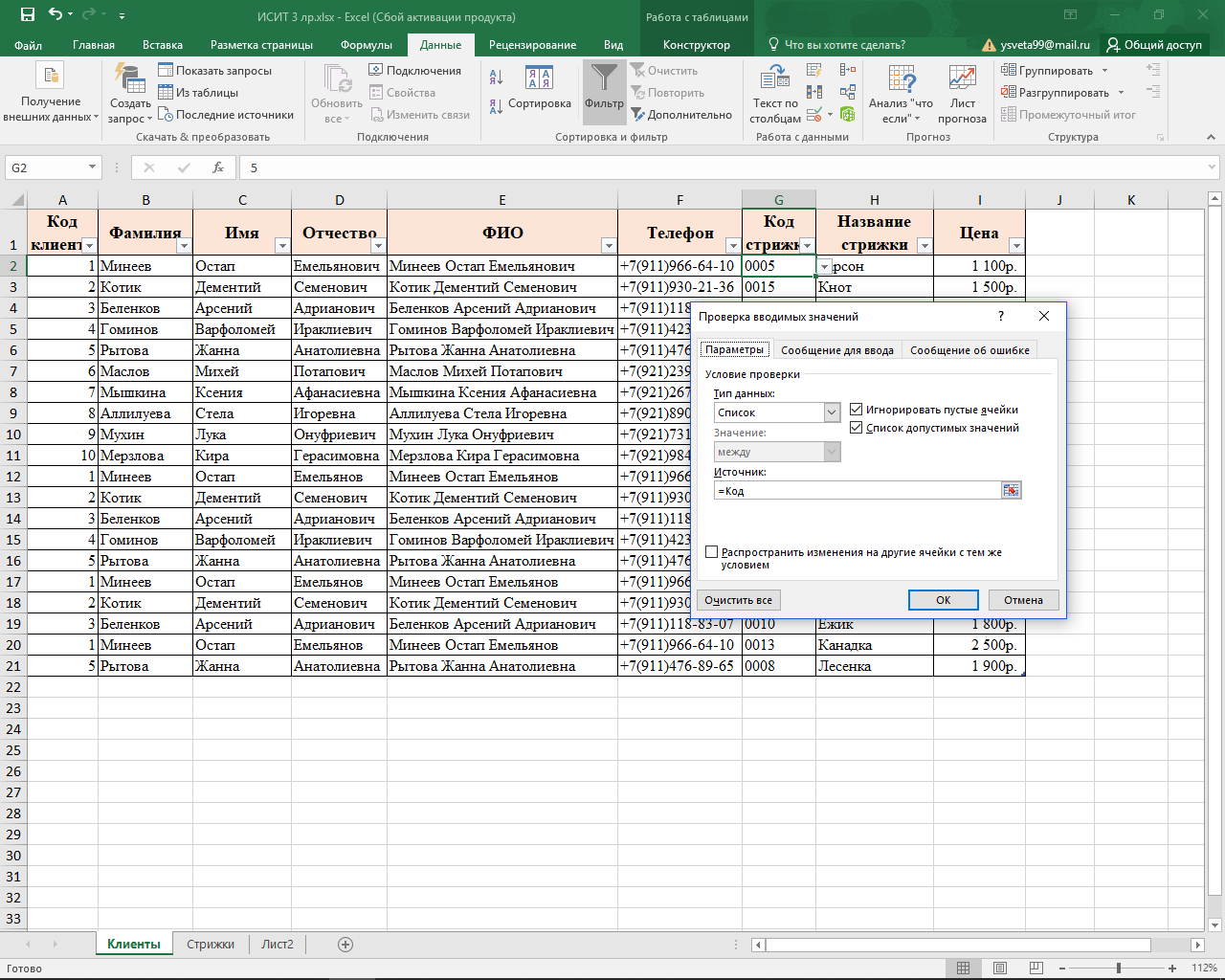Click the Forecast Sheet icon
Image resolution: width=1225 pixels, height=980 pixels.
pos(962,80)
